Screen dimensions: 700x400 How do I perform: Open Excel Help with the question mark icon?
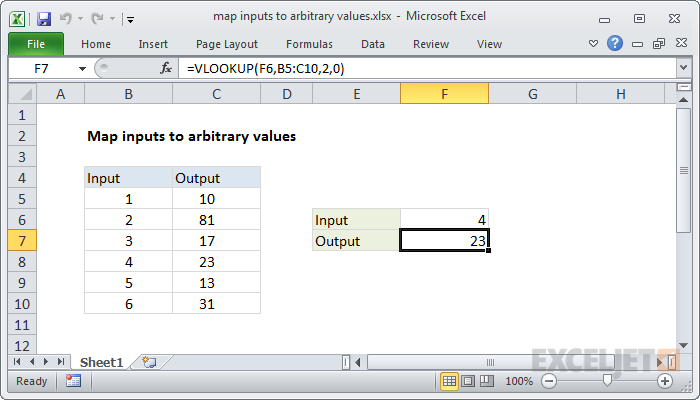coord(615,44)
